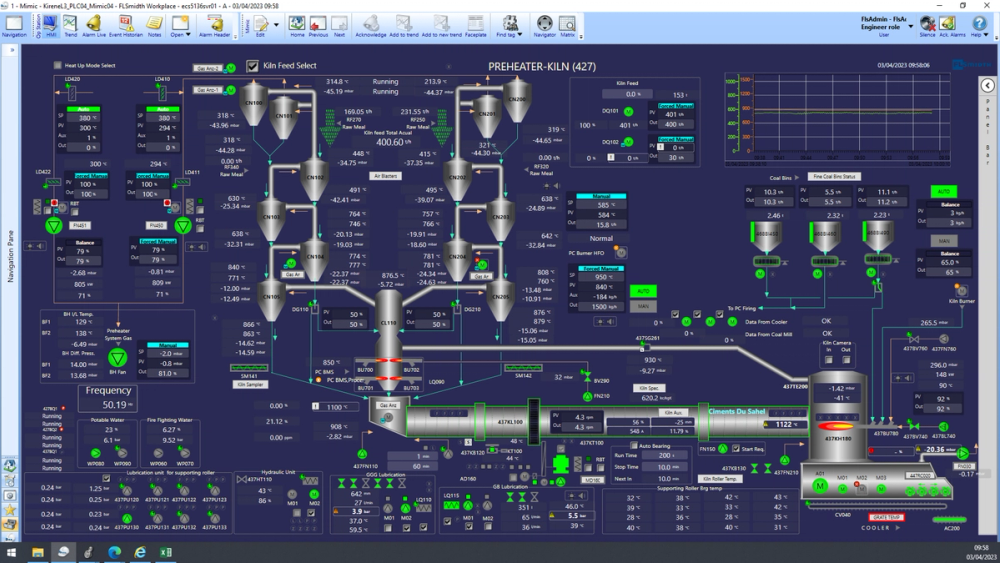The image size is (1000, 563).
Task: Go to the Next mimic
Action: [339, 24]
